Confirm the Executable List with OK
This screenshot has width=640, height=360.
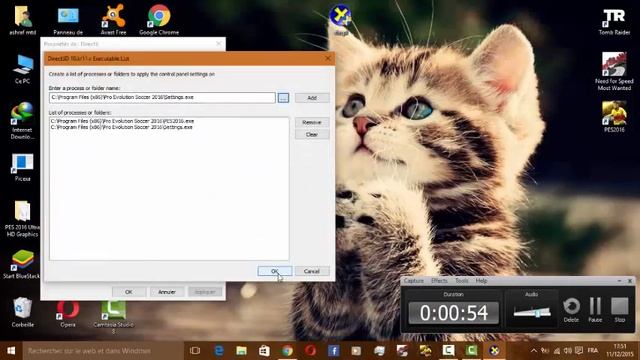click(x=275, y=271)
